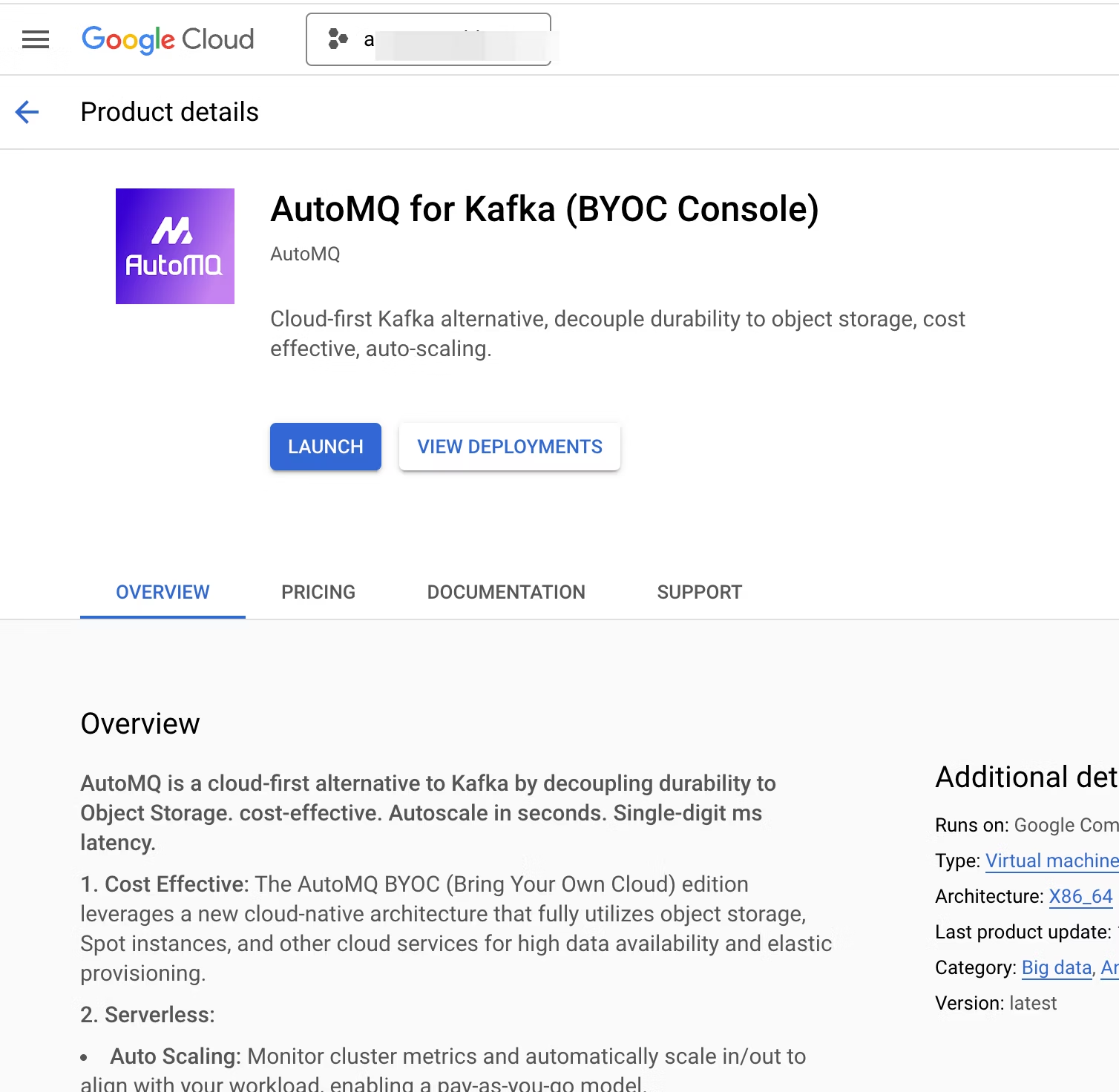Go to the SUPPORT tab
The height and width of the screenshot is (1092, 1119).
pyautogui.click(x=699, y=592)
